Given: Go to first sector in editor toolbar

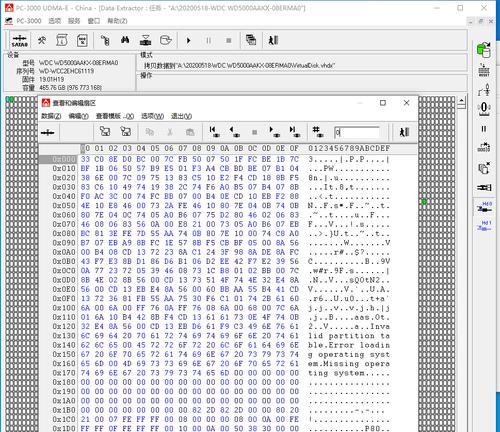Looking at the screenshot, I should pyautogui.click(x=214, y=132).
